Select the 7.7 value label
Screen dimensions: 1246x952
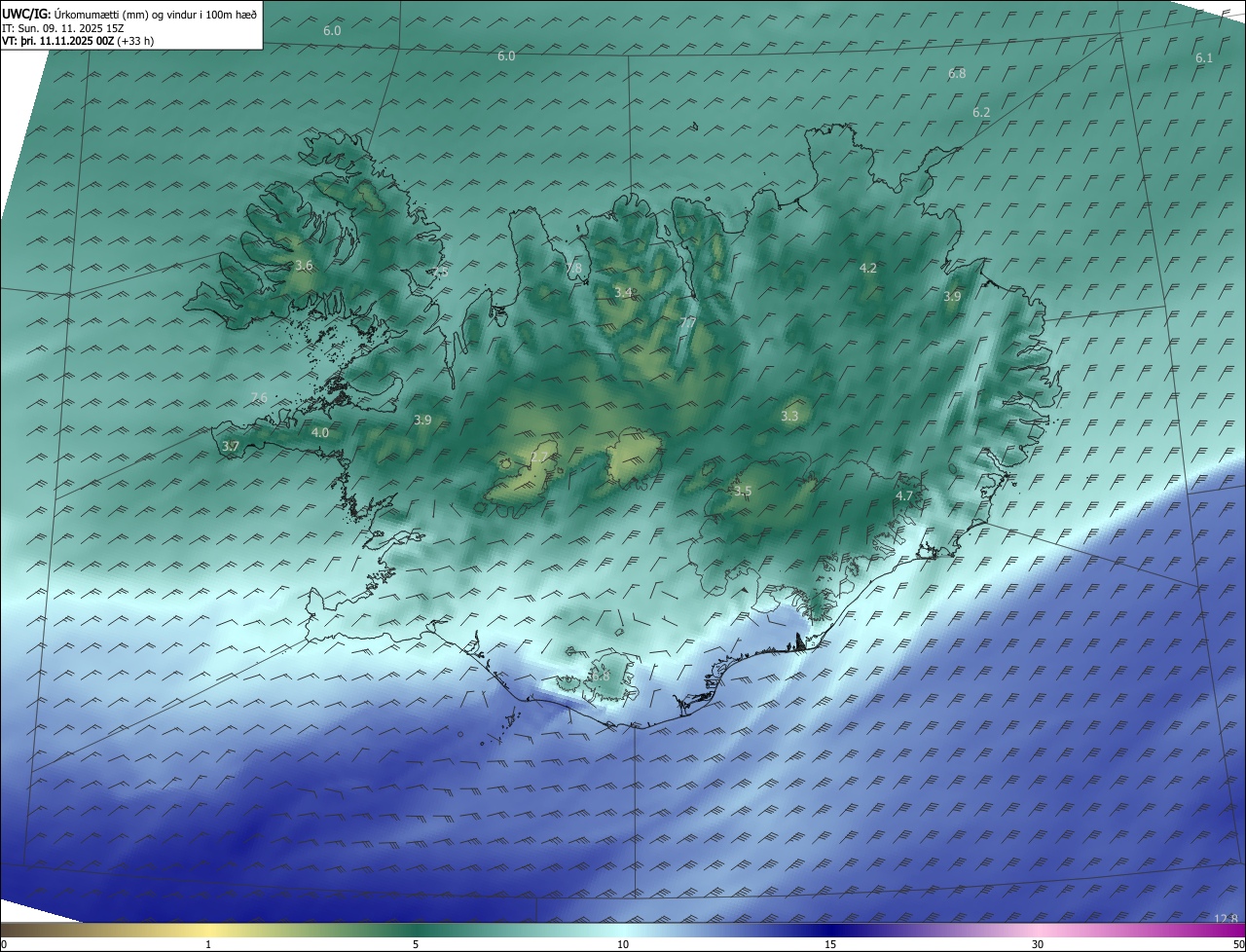687,322
